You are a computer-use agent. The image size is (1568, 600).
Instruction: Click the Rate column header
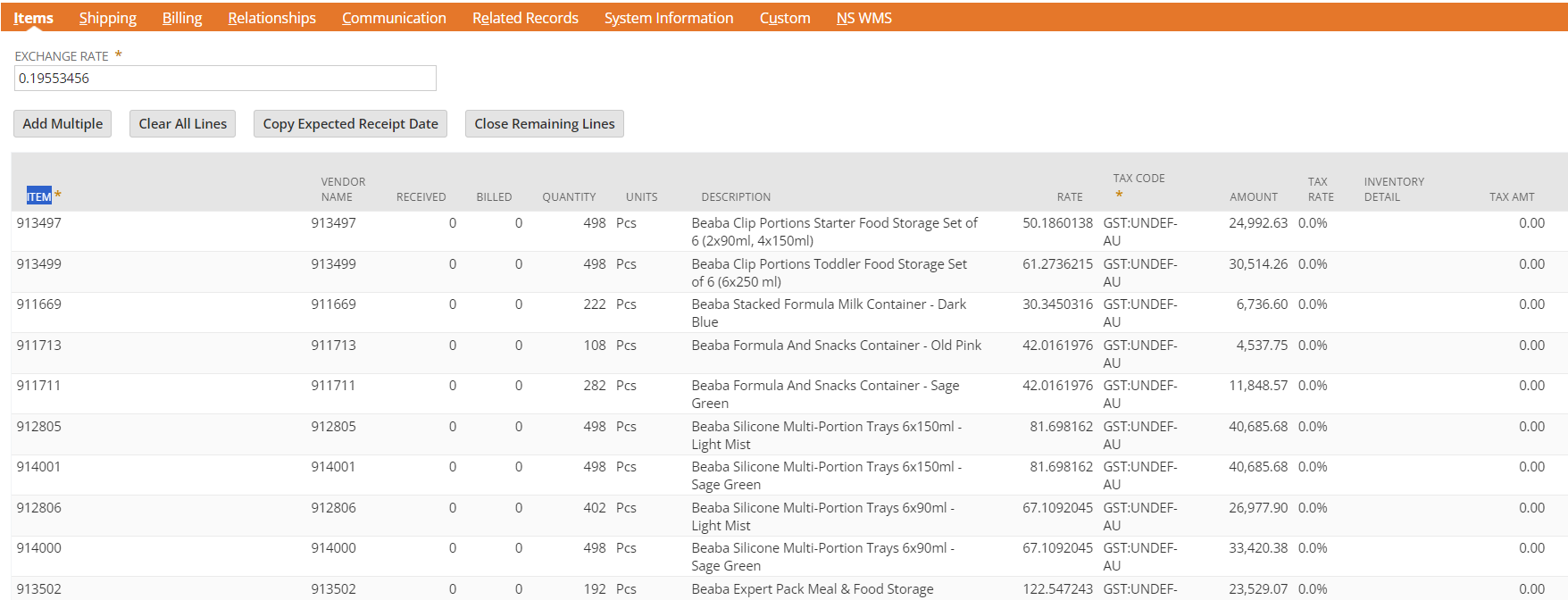point(1070,197)
